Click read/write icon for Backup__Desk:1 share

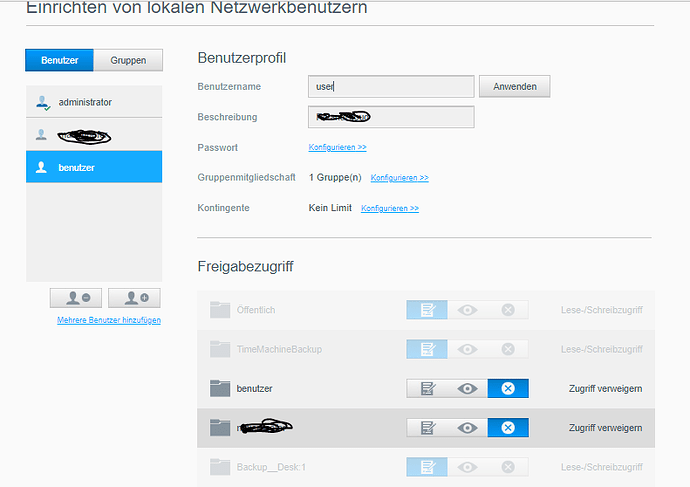click(x=427, y=467)
